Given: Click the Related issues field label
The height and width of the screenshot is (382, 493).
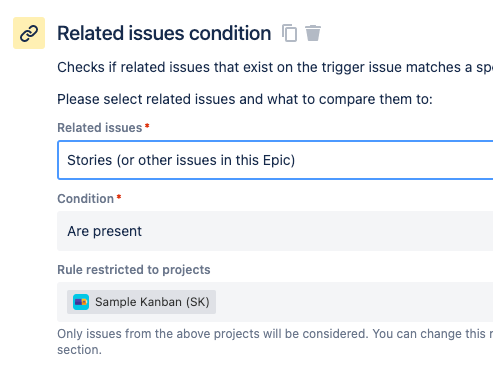Looking at the screenshot, I should click(100, 128).
